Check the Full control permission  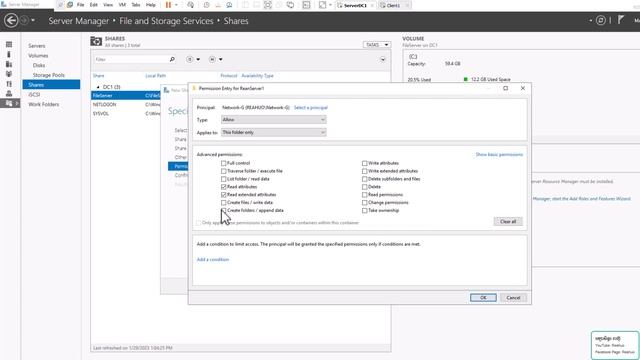[224, 163]
